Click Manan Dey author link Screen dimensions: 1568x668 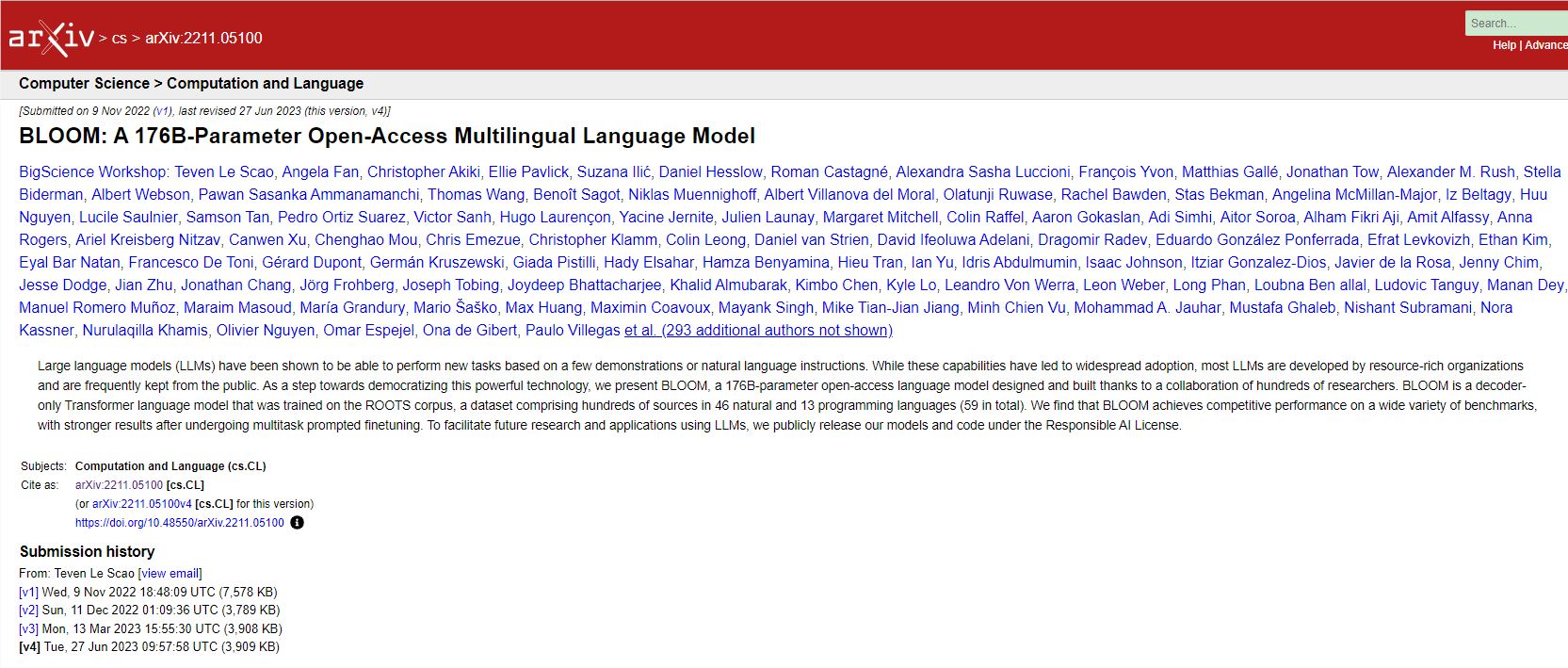tap(1525, 285)
